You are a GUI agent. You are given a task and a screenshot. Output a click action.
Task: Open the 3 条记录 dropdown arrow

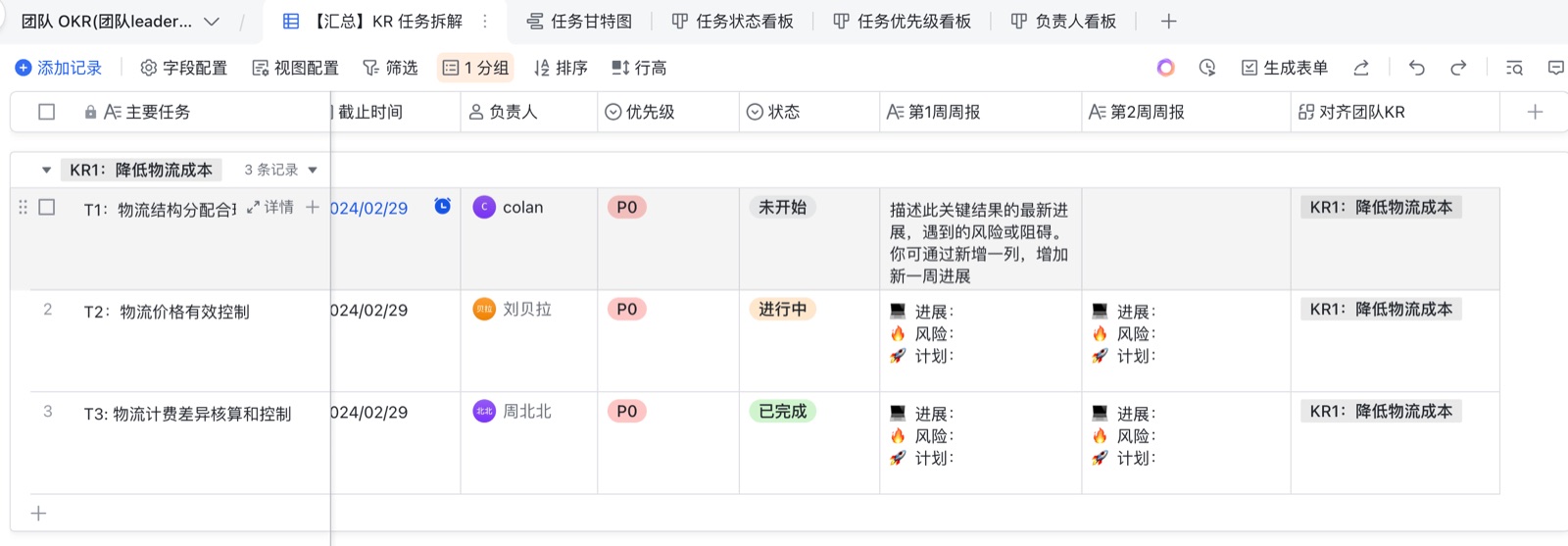(313, 170)
